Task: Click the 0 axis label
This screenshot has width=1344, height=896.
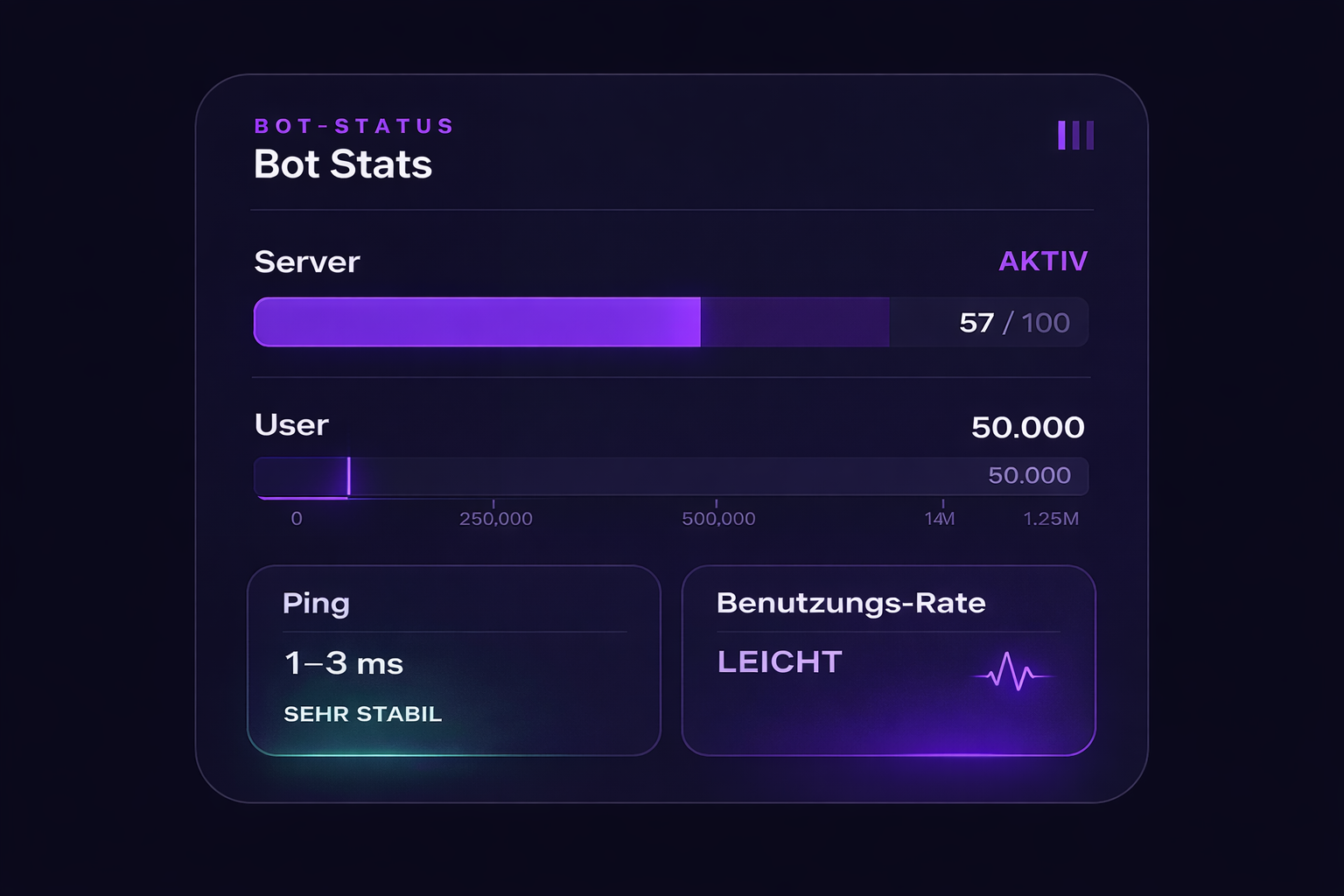Action: 297,519
